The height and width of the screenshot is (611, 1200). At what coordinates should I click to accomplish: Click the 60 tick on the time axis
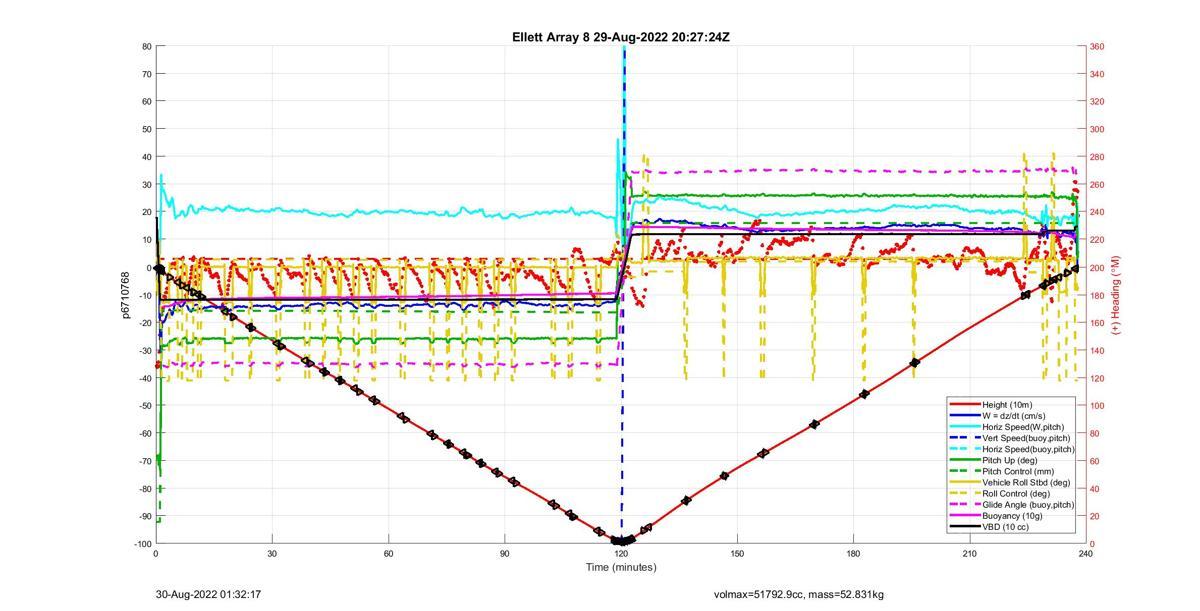388,553
